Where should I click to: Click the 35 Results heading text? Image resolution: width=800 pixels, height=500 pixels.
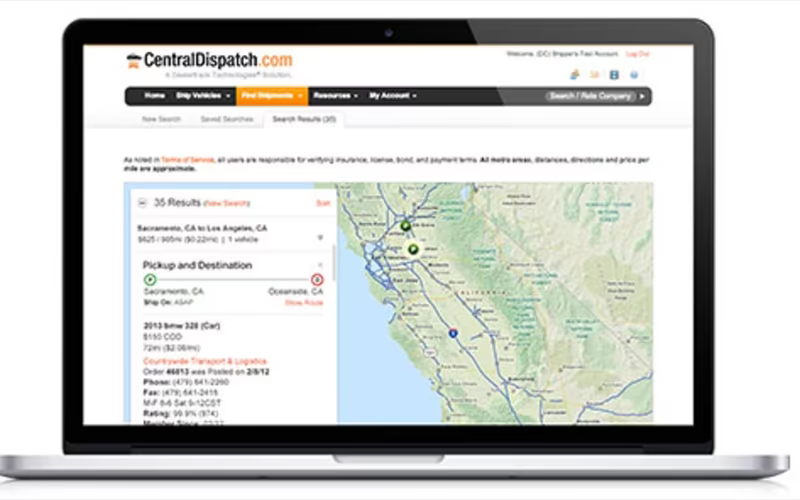click(x=177, y=203)
